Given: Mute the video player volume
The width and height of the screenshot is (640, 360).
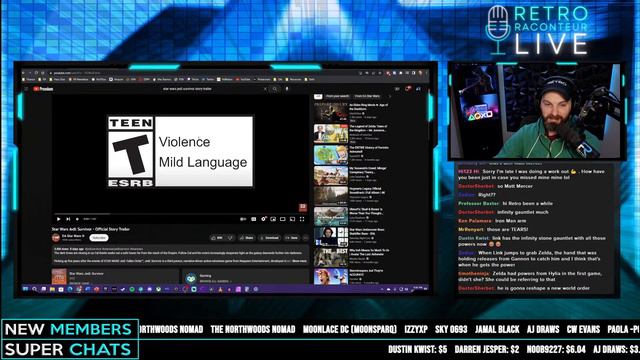Looking at the screenshot, I should coord(77,219).
